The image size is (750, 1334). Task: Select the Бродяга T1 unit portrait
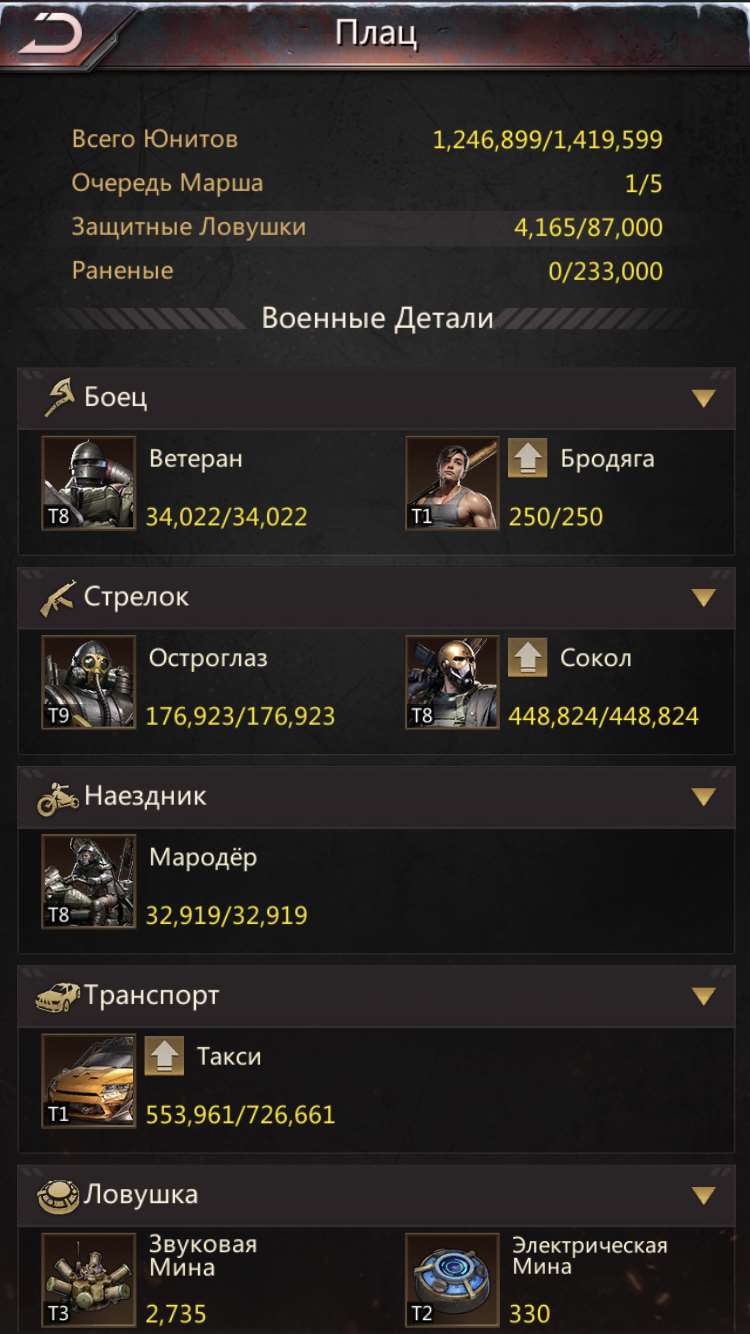[452, 483]
